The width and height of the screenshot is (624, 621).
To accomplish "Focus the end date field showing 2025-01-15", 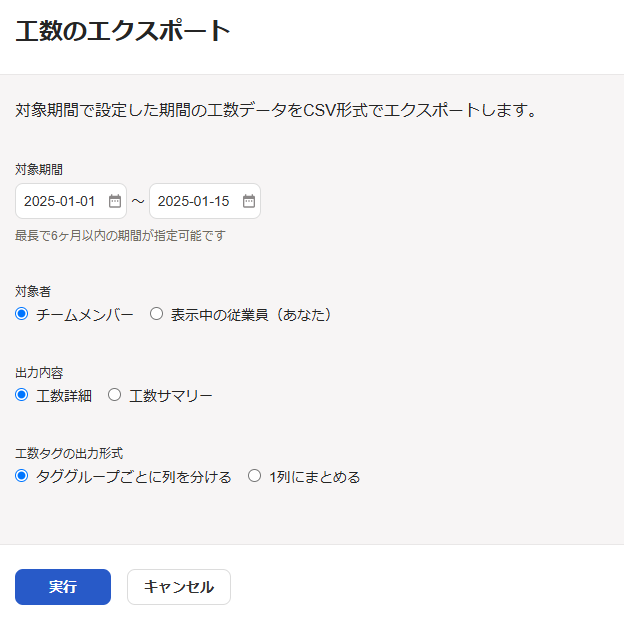I will pos(205,201).
